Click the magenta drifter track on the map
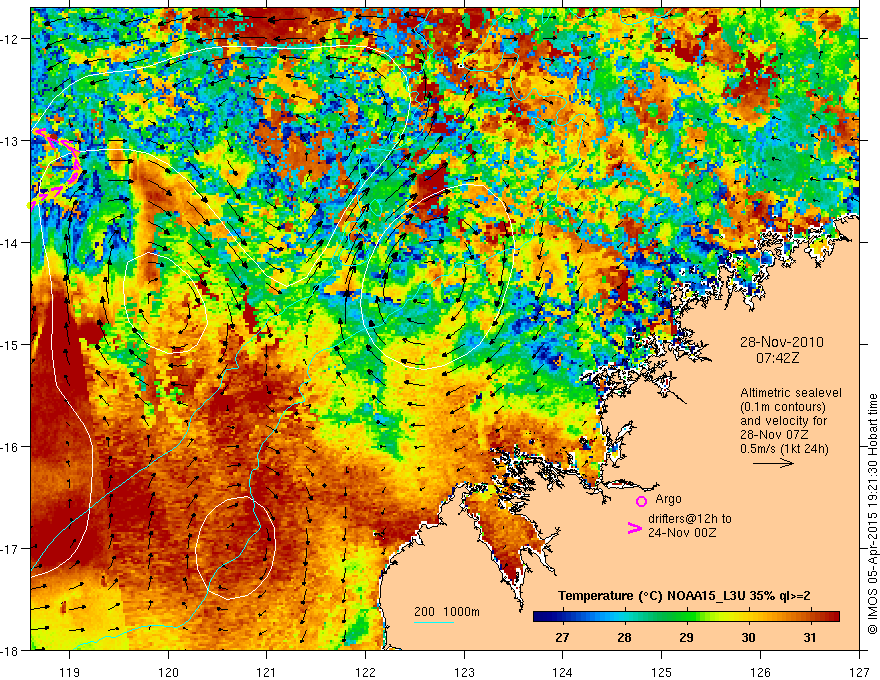 pos(56,167)
